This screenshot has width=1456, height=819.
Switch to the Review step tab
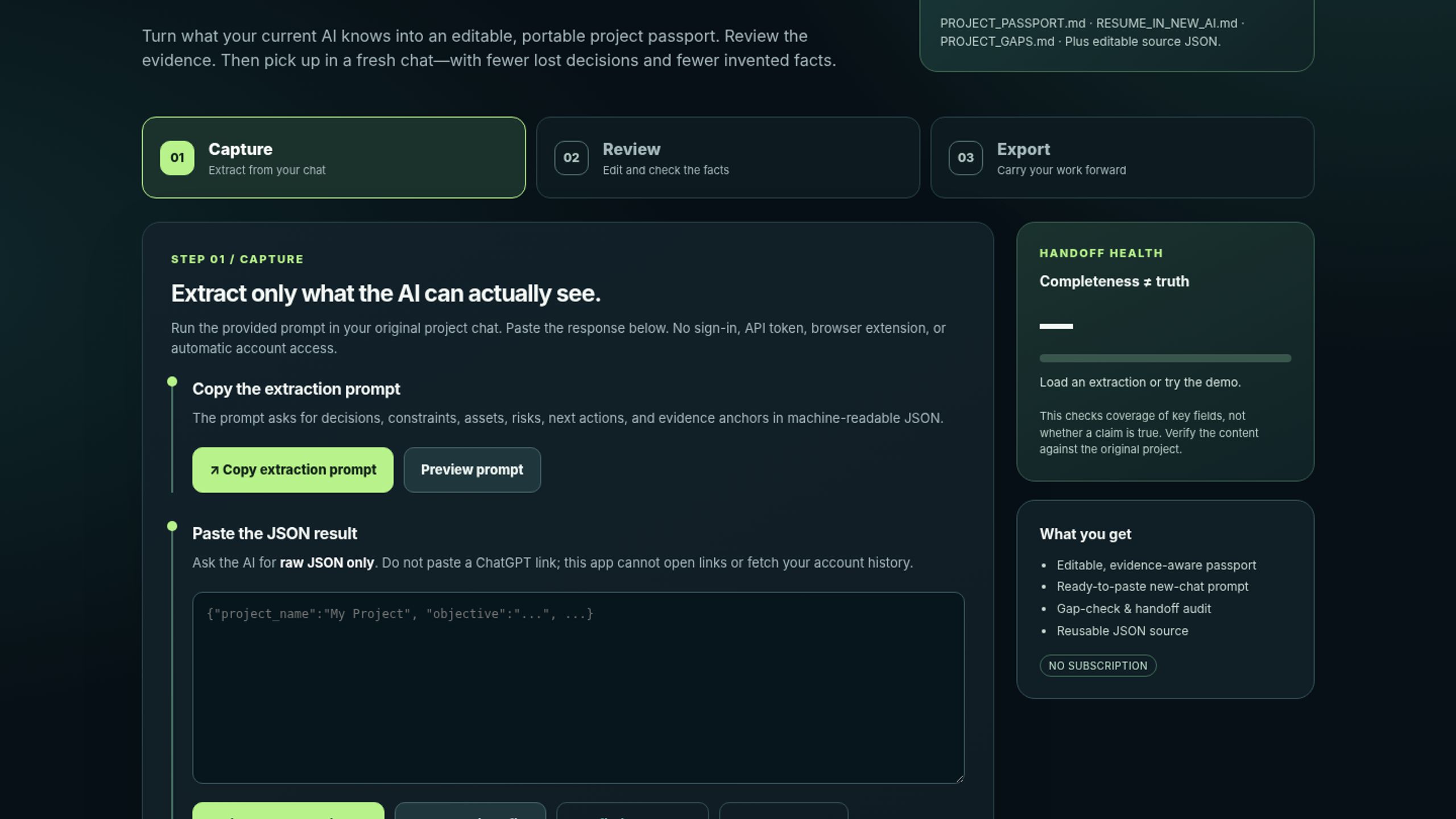[x=727, y=158]
